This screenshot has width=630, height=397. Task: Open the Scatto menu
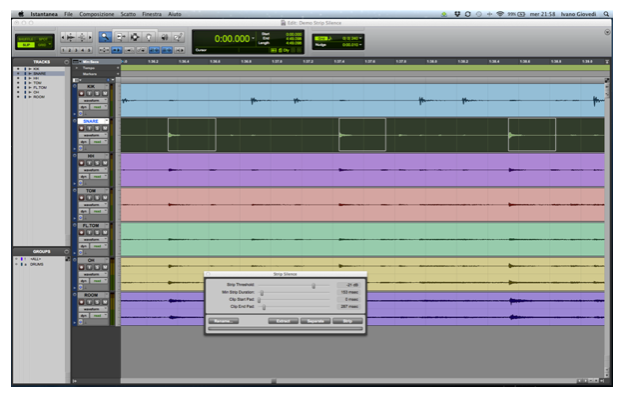(x=128, y=14)
